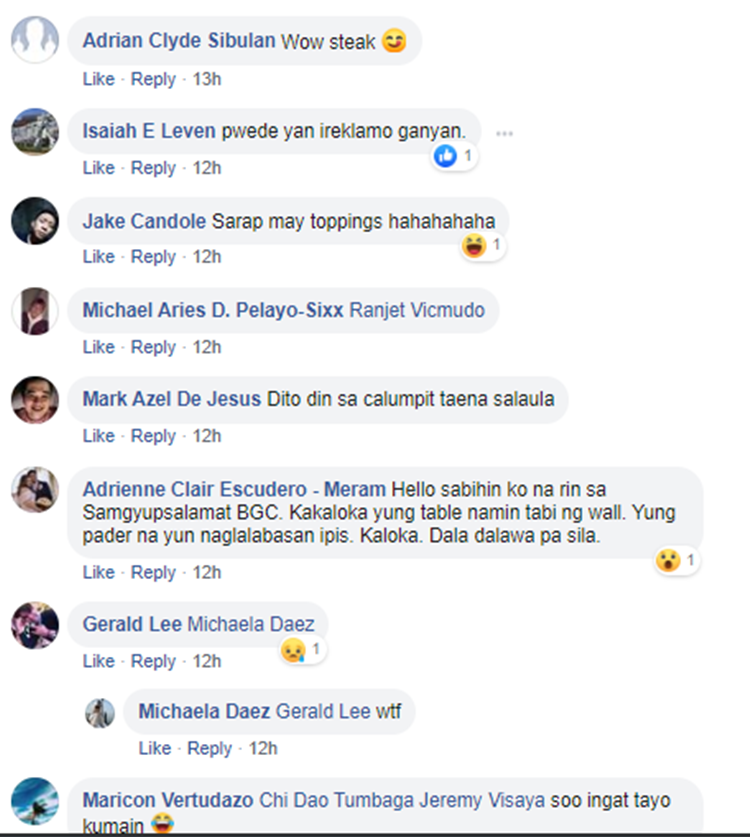Like Michaela Daez's wtf reply
Image resolution: width=750 pixels, height=837 pixels.
[x=155, y=748]
